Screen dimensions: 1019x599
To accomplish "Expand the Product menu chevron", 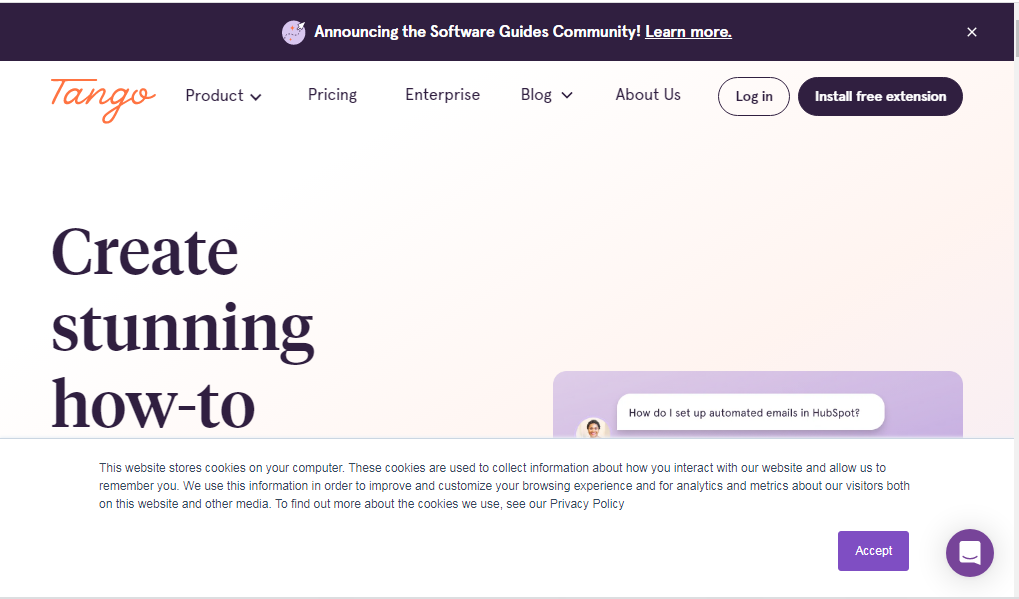I will pyautogui.click(x=256, y=97).
